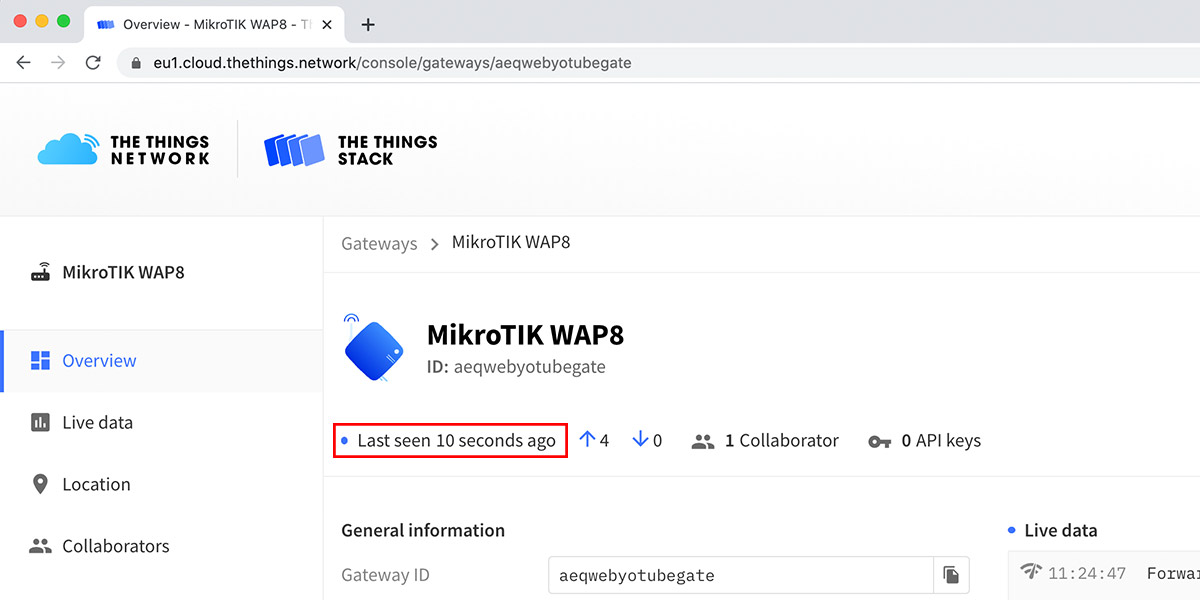Viewport: 1200px width, 600px height.
Task: Click the browser forward arrow
Action: [x=58, y=62]
